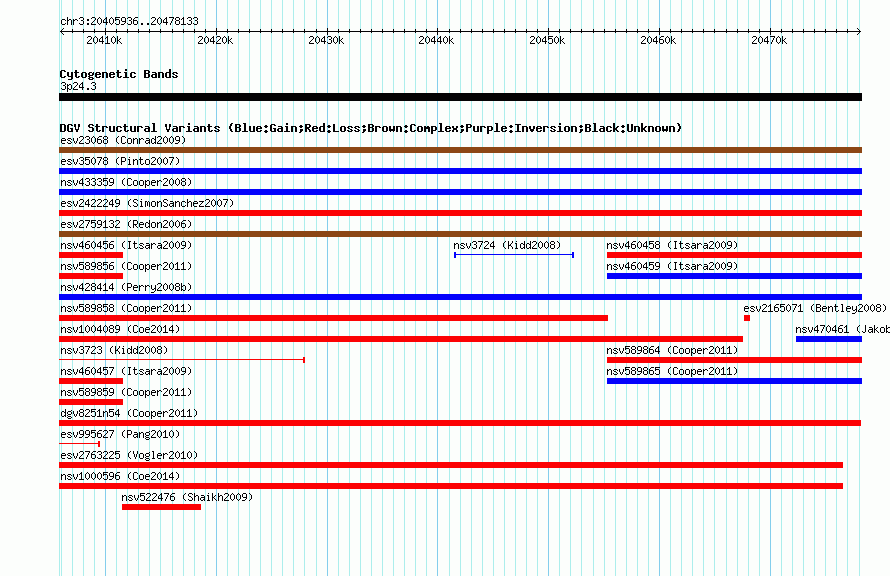Open nsv460458 (Itsara2009) label
Image resolution: width=890 pixels, height=576 pixels.
[x=672, y=245]
